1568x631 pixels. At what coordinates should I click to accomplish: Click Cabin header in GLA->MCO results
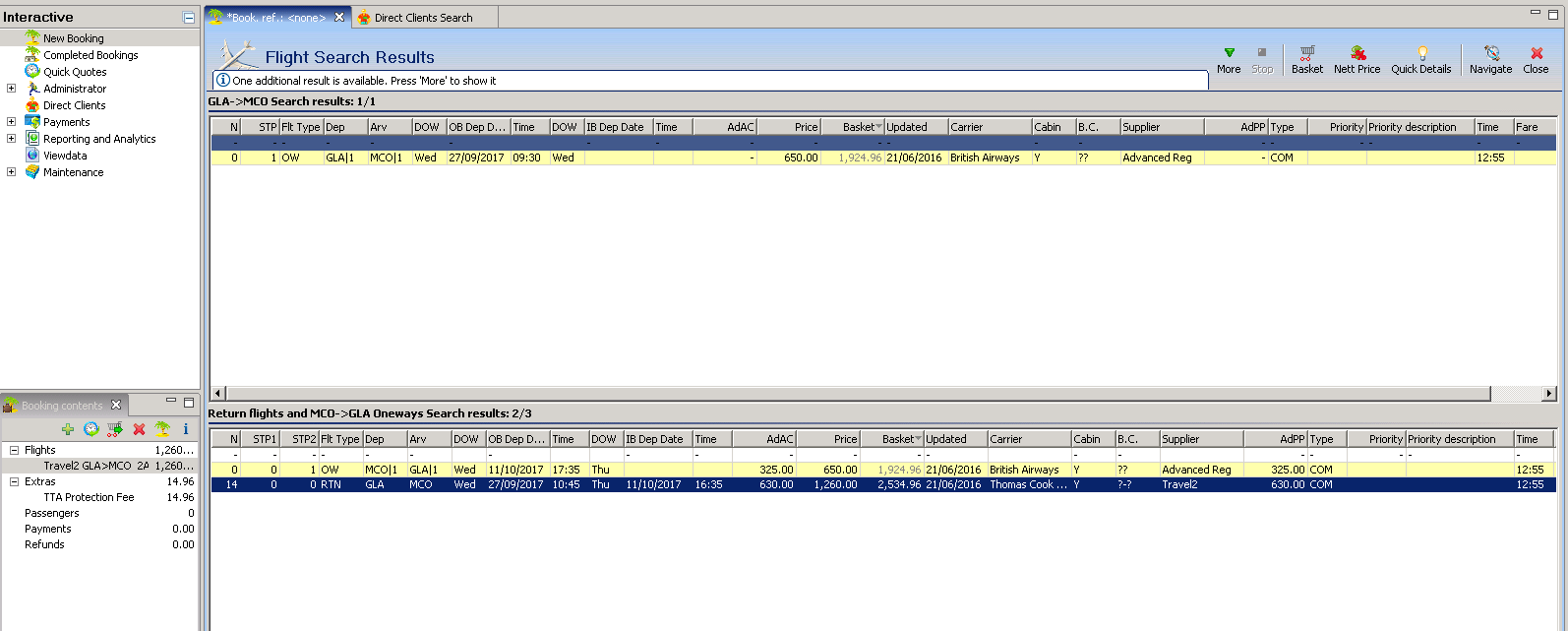pos(1053,127)
